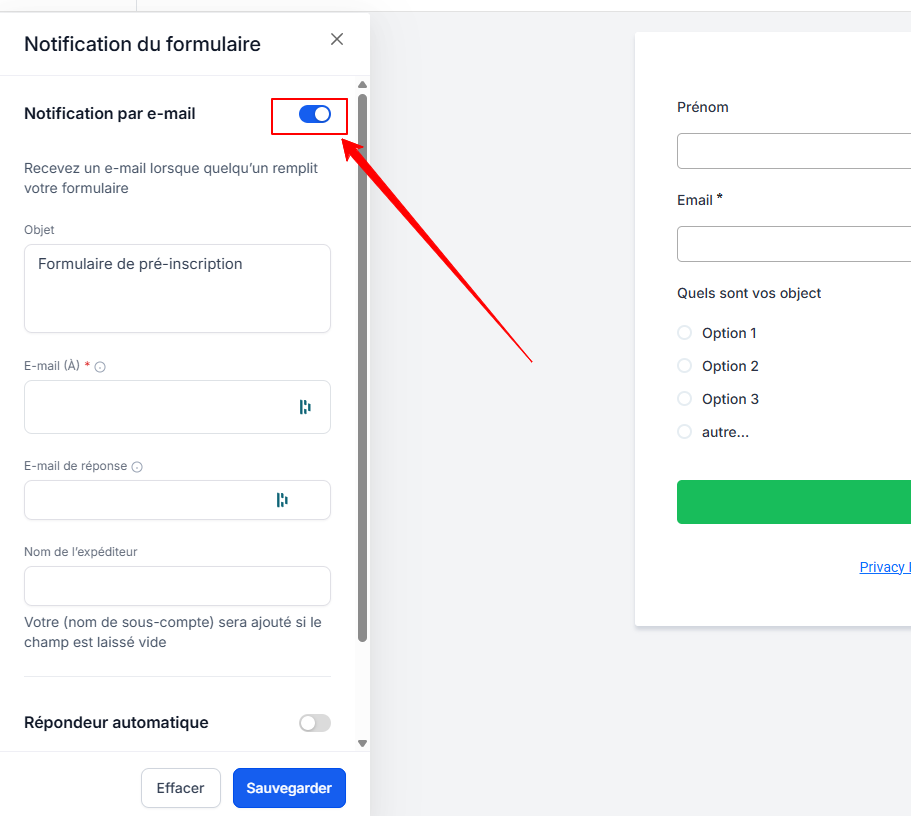The width and height of the screenshot is (911, 816).
Task: Select the autre... radio option
Action: 685,432
